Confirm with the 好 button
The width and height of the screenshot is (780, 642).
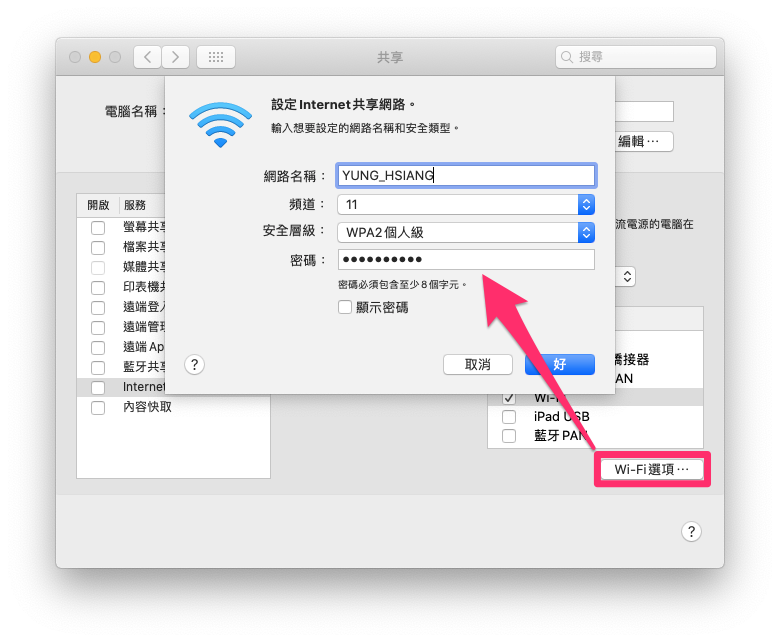[560, 365]
